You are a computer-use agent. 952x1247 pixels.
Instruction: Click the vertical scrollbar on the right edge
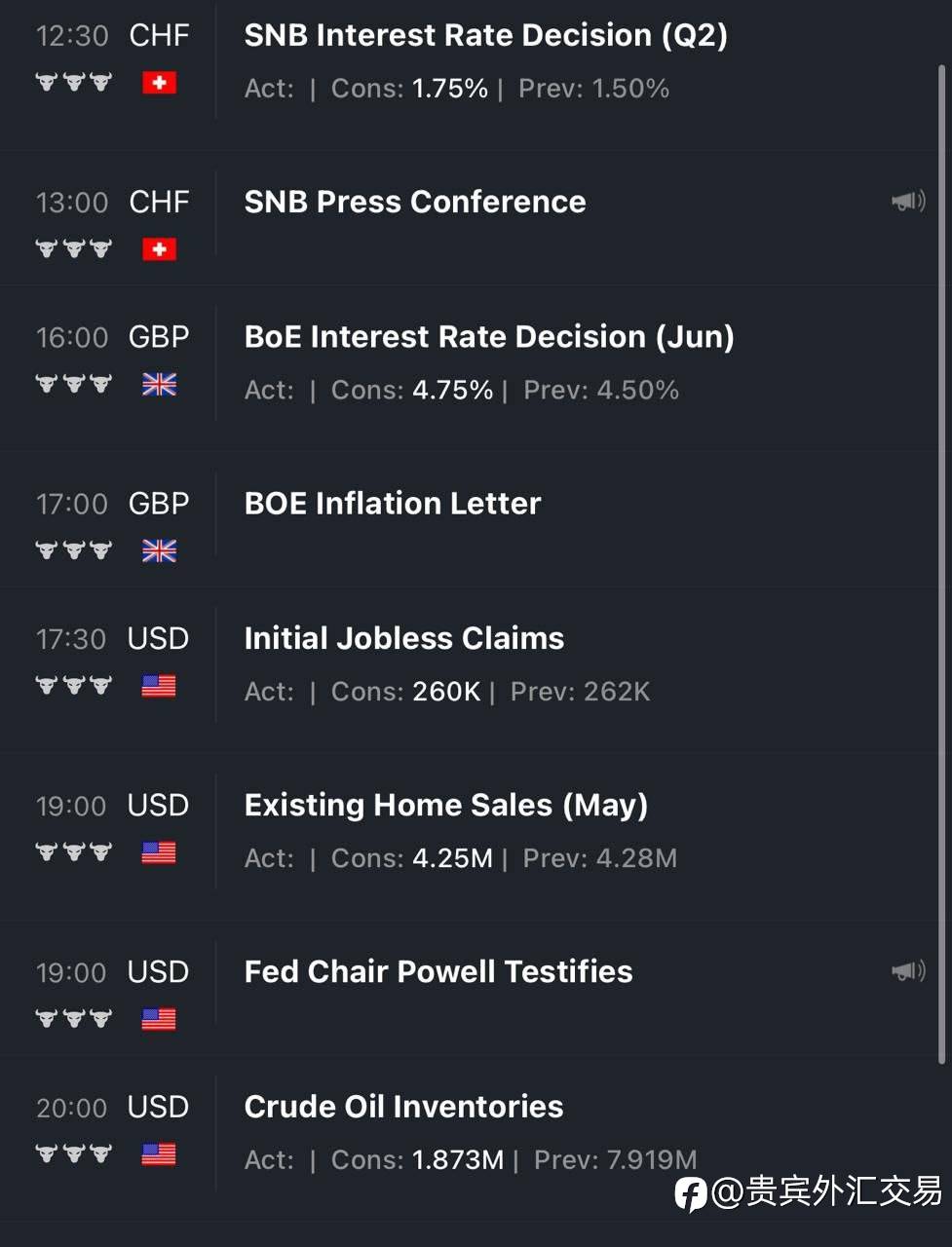click(x=941, y=565)
